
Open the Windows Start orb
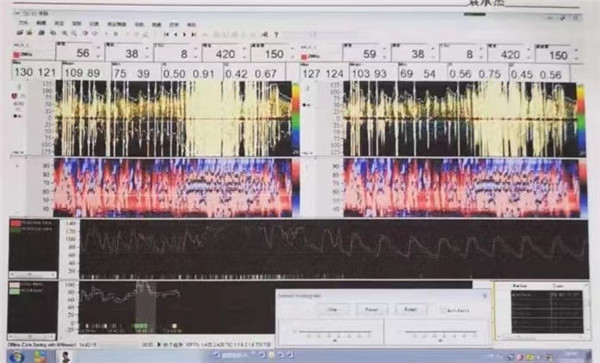(x=16, y=357)
